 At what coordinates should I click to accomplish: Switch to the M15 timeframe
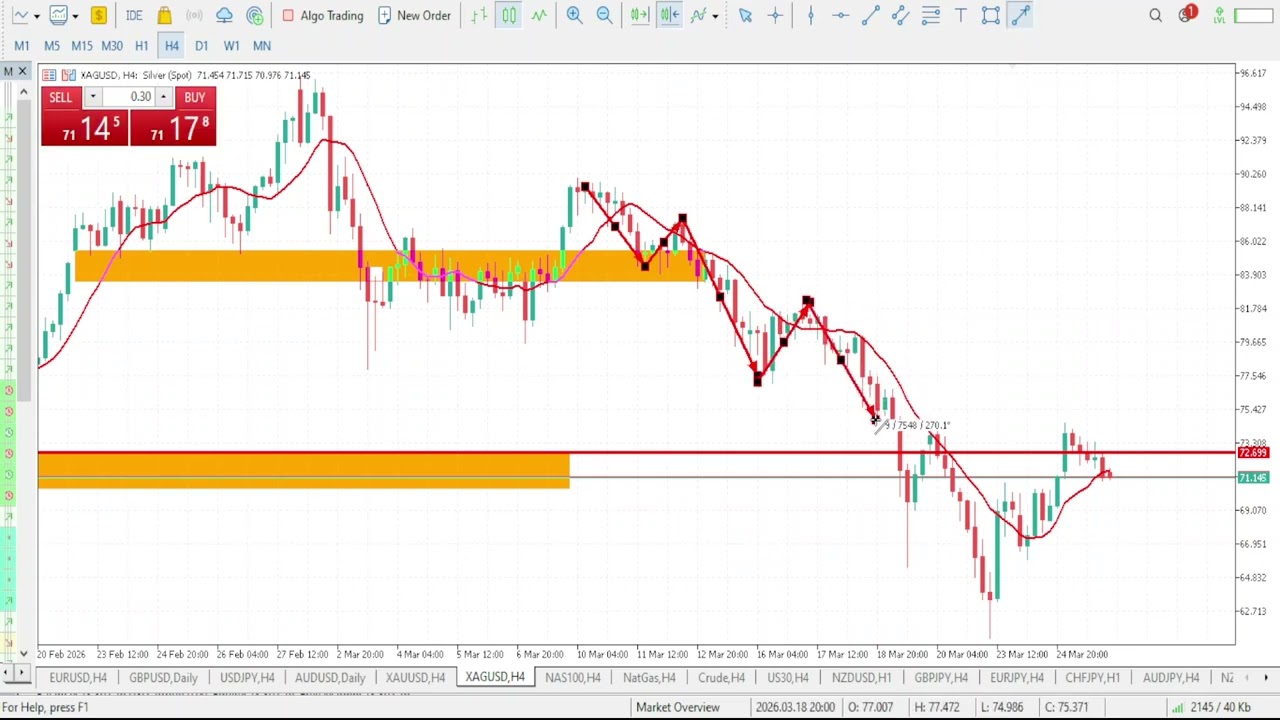click(82, 45)
